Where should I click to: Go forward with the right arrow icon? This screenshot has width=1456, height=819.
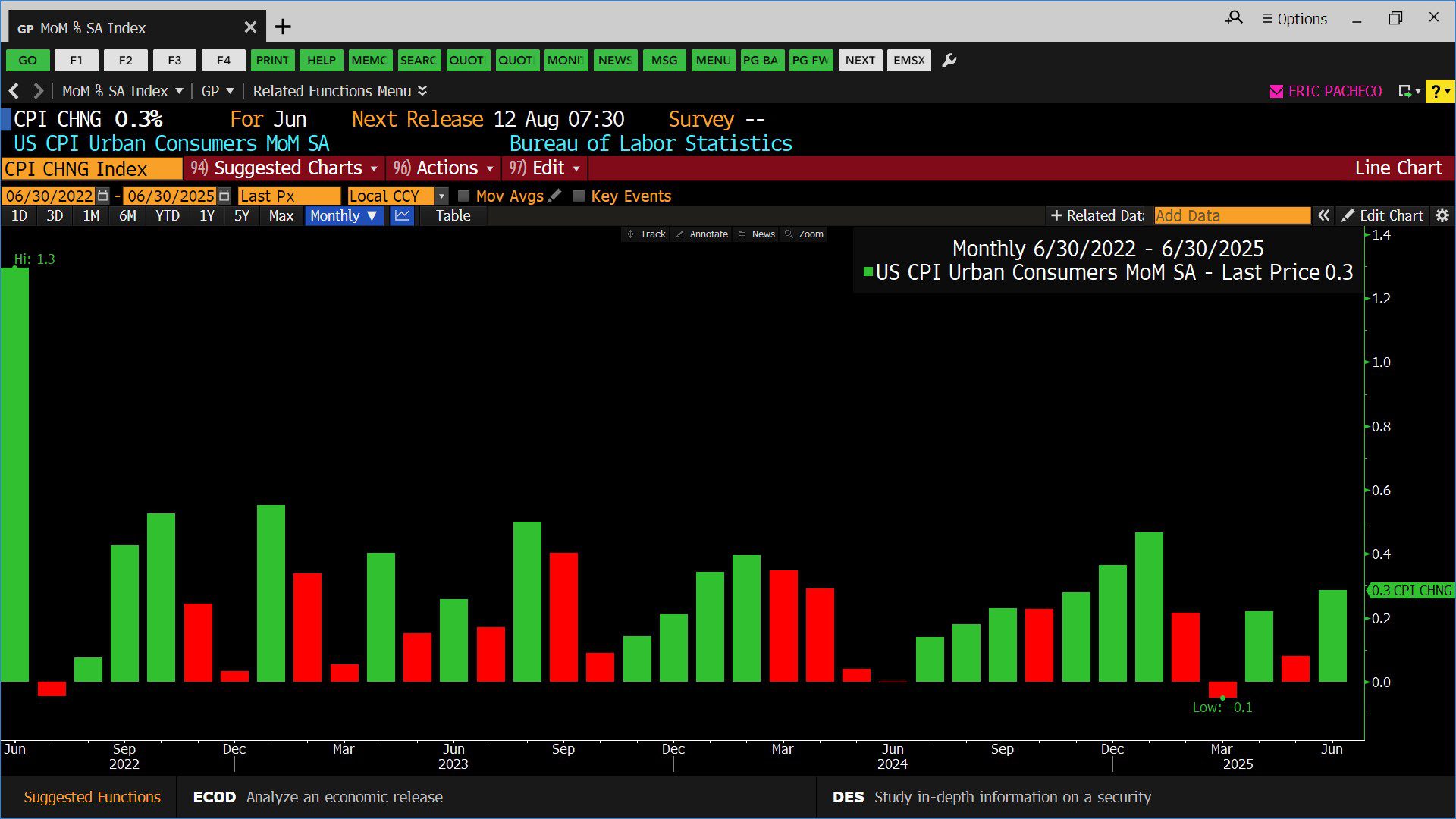pyautogui.click(x=38, y=91)
